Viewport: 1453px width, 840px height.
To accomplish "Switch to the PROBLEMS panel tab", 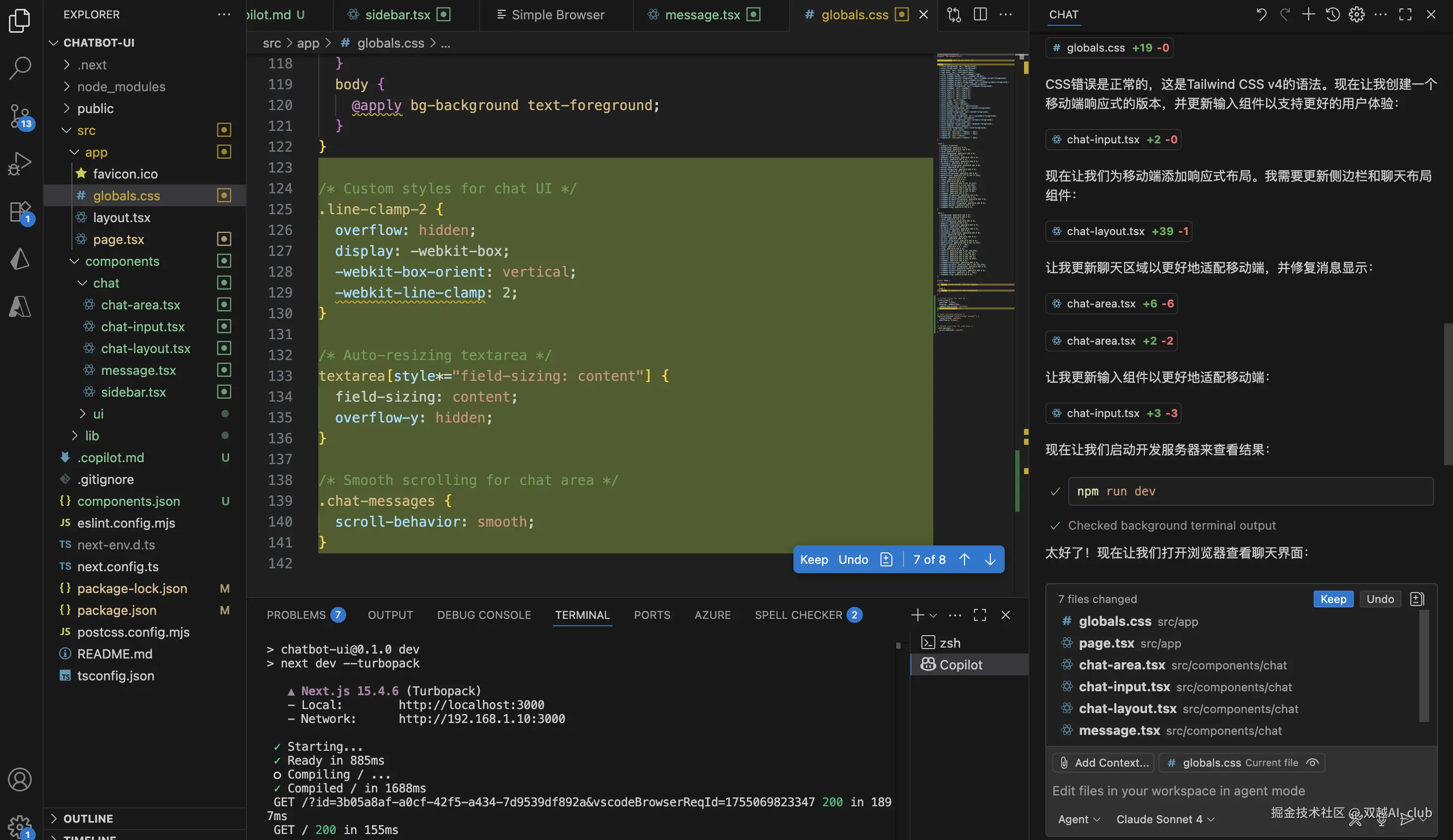I will coord(297,614).
